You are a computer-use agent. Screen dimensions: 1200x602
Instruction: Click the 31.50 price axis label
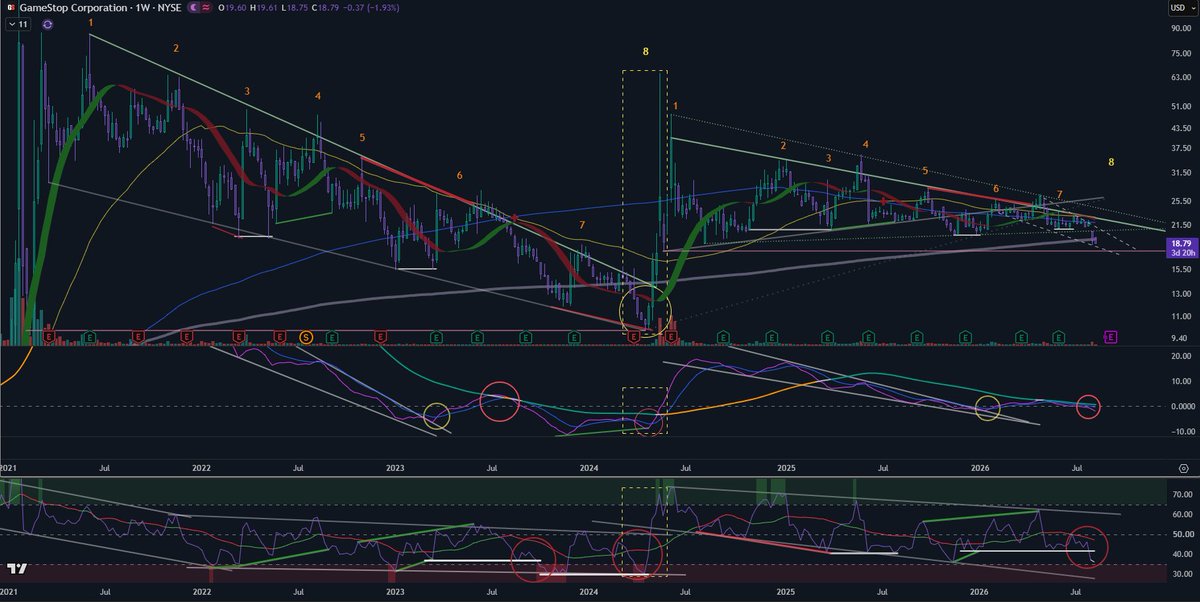pyautogui.click(x=1179, y=173)
